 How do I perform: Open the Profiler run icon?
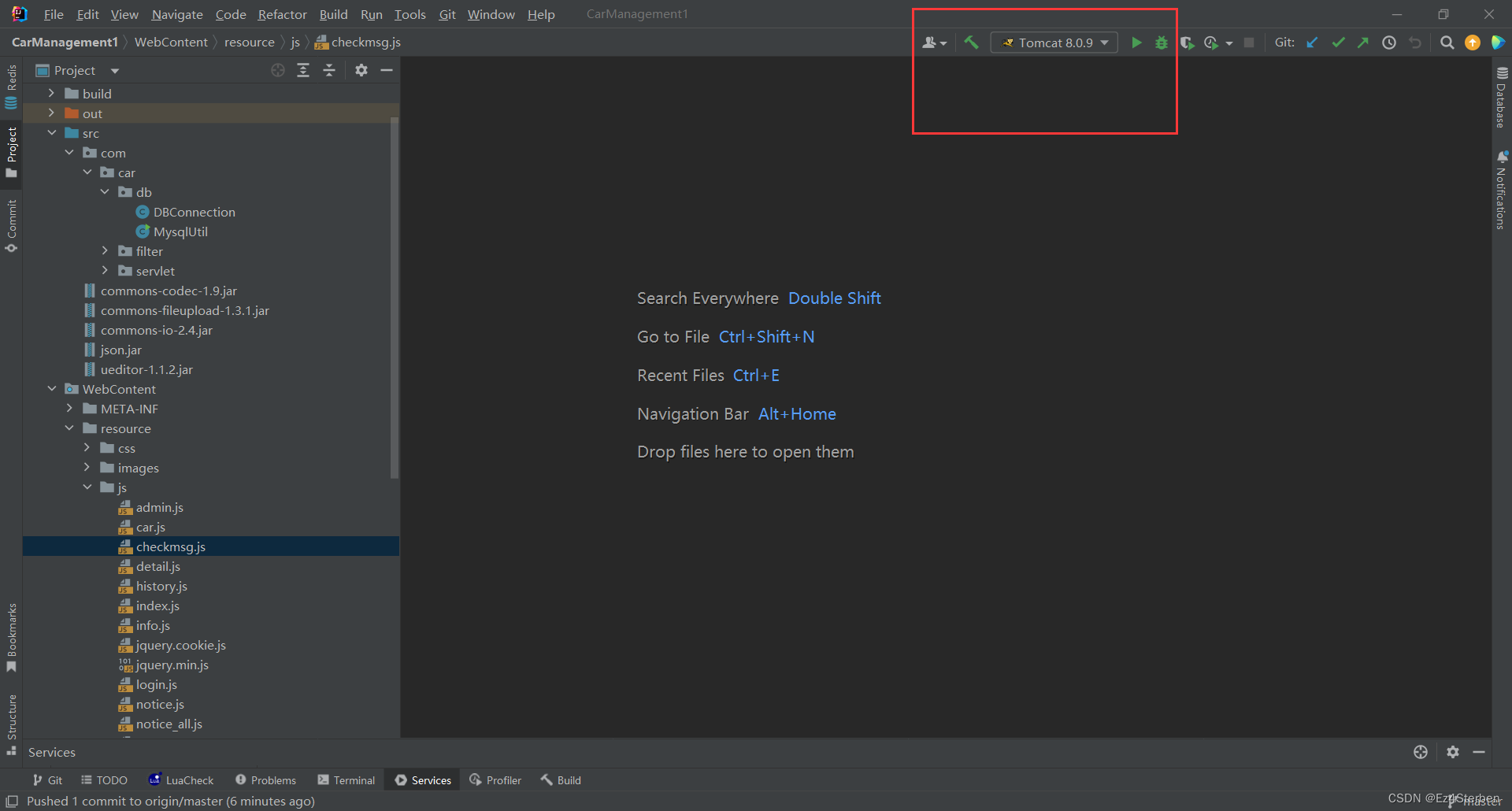[x=1213, y=43]
